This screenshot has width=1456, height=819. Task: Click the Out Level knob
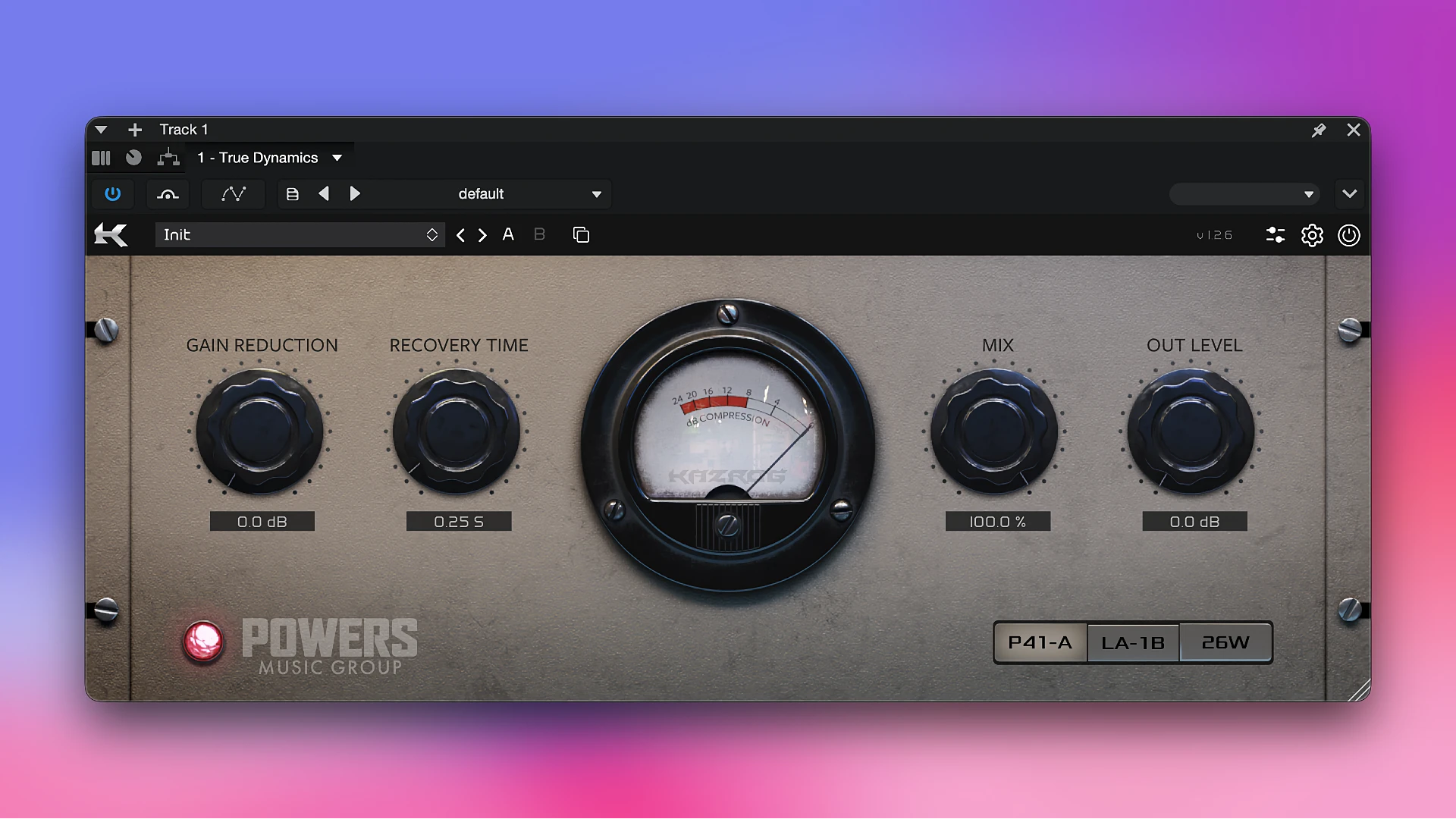point(1191,431)
